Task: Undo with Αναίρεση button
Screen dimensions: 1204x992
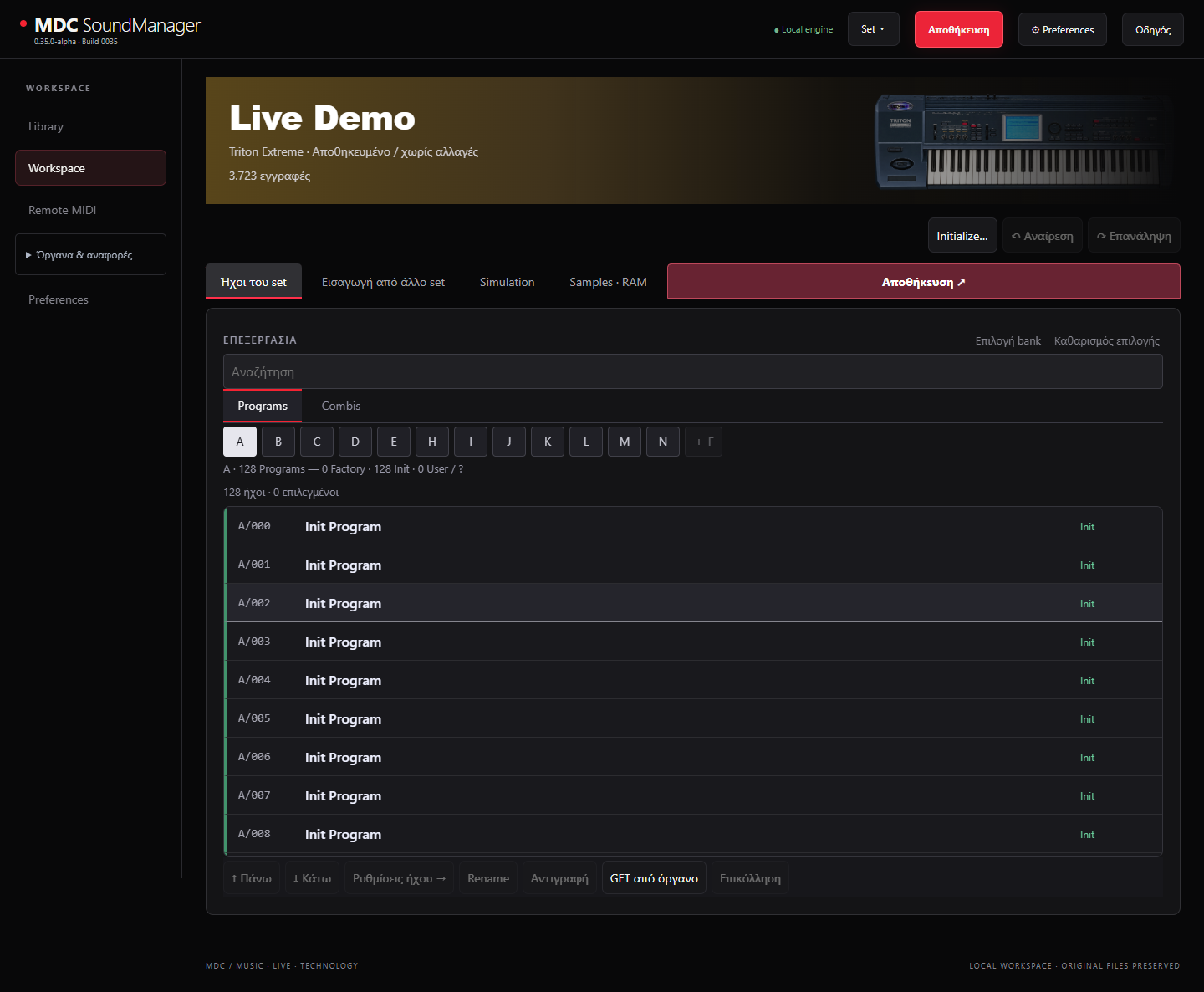Action: click(1043, 236)
